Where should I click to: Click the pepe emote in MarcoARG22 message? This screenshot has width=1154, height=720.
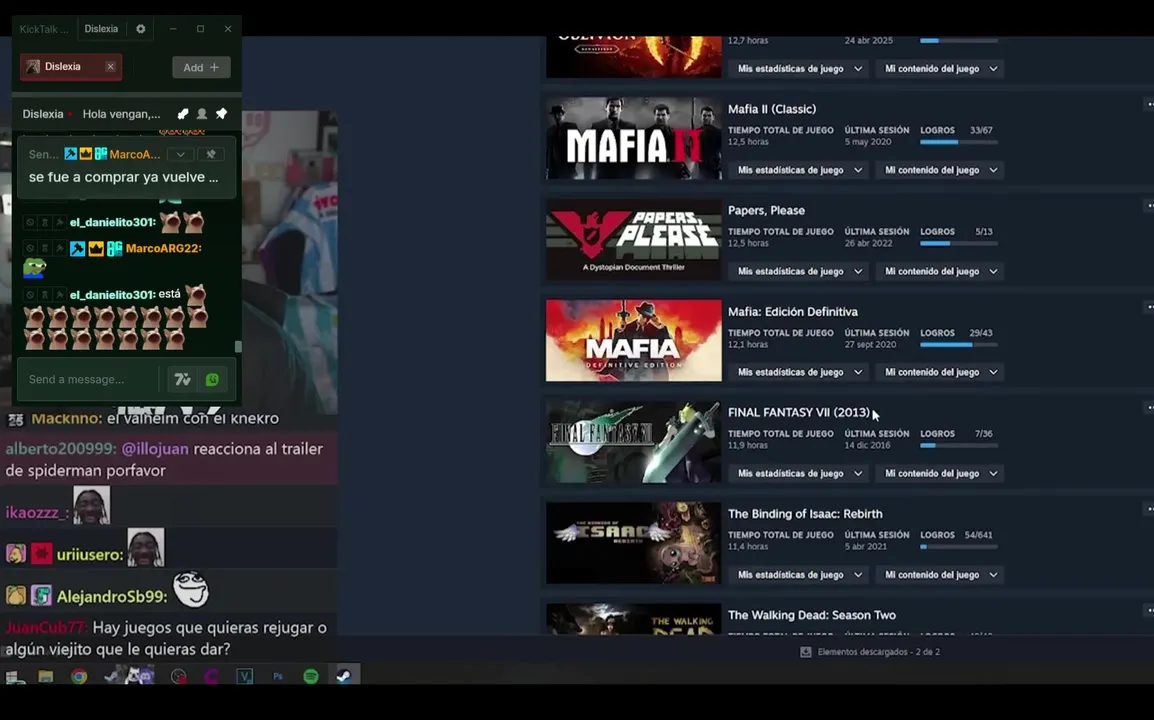tap(35, 267)
